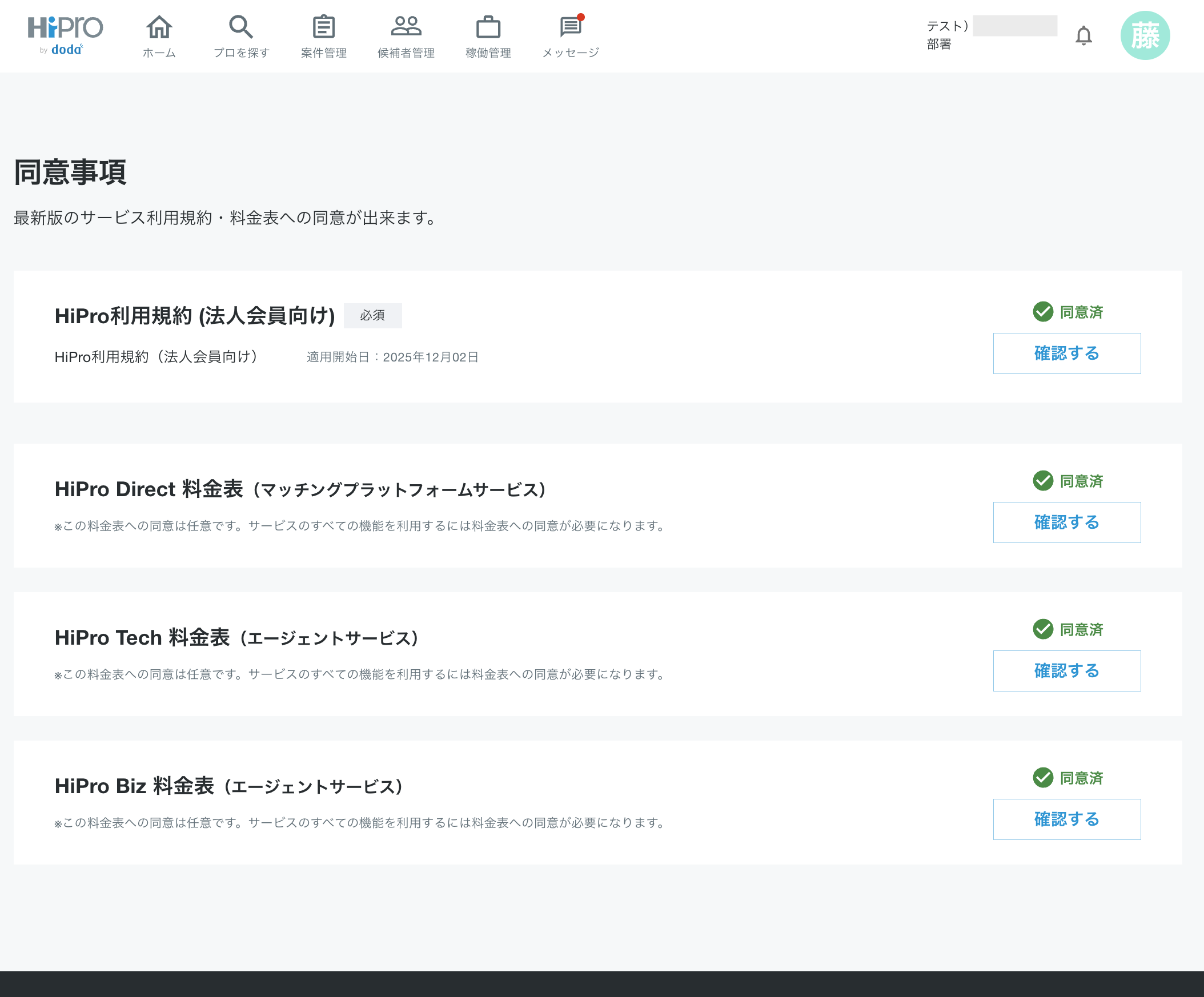The image size is (1204, 997).
Task: Click 確認する for HiPro利用規約
Action: click(x=1066, y=353)
